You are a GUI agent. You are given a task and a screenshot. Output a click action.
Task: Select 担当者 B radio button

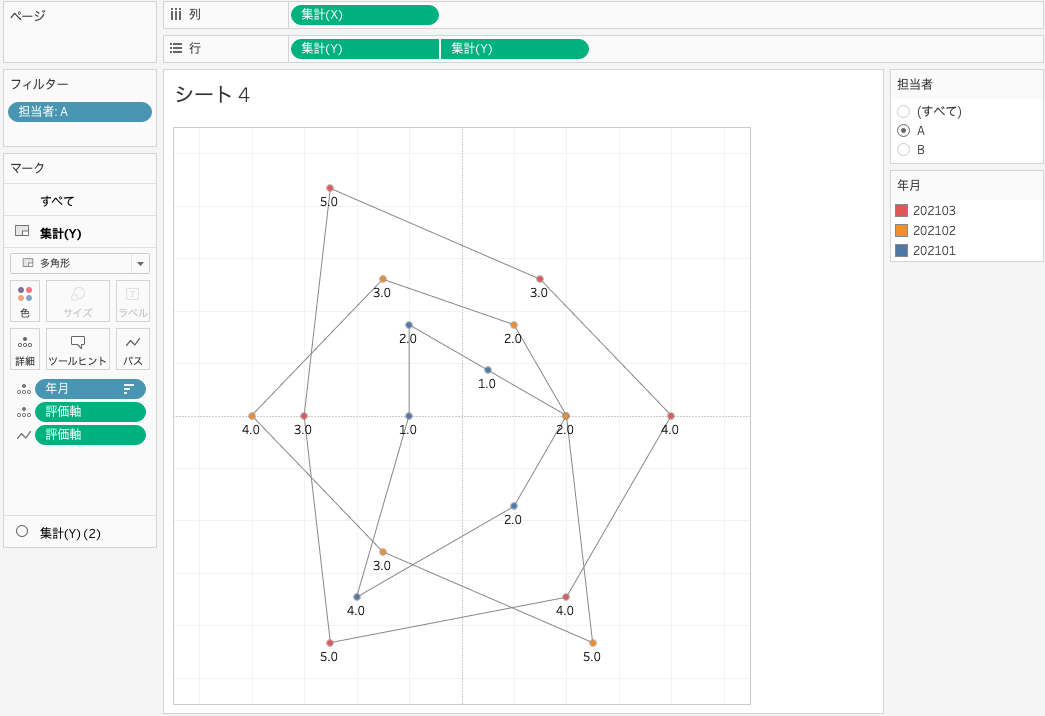904,150
